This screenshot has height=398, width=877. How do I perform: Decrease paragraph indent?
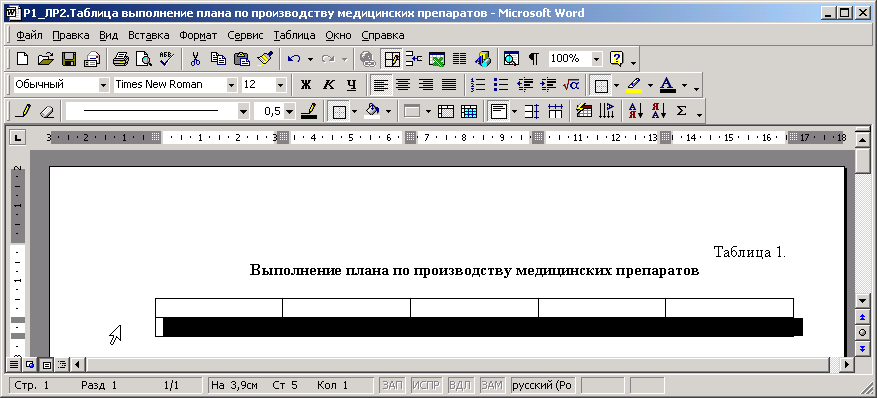[x=525, y=85]
